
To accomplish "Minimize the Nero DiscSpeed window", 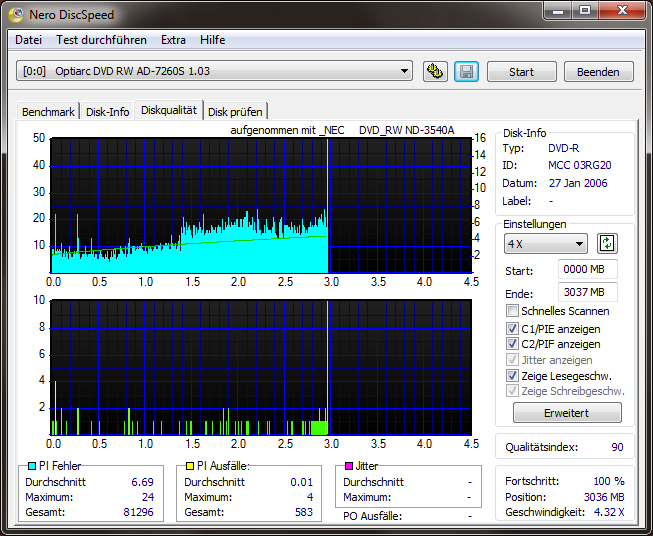I will 558,10.
